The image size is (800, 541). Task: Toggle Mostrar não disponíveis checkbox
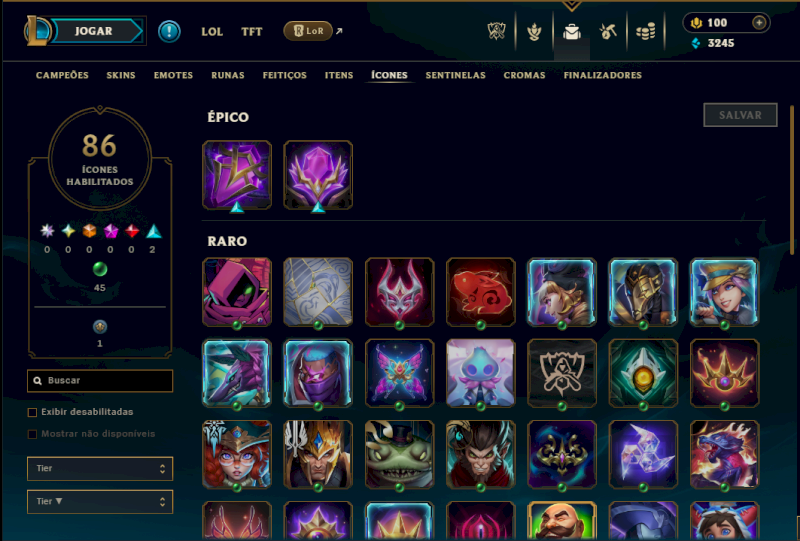[x=32, y=434]
